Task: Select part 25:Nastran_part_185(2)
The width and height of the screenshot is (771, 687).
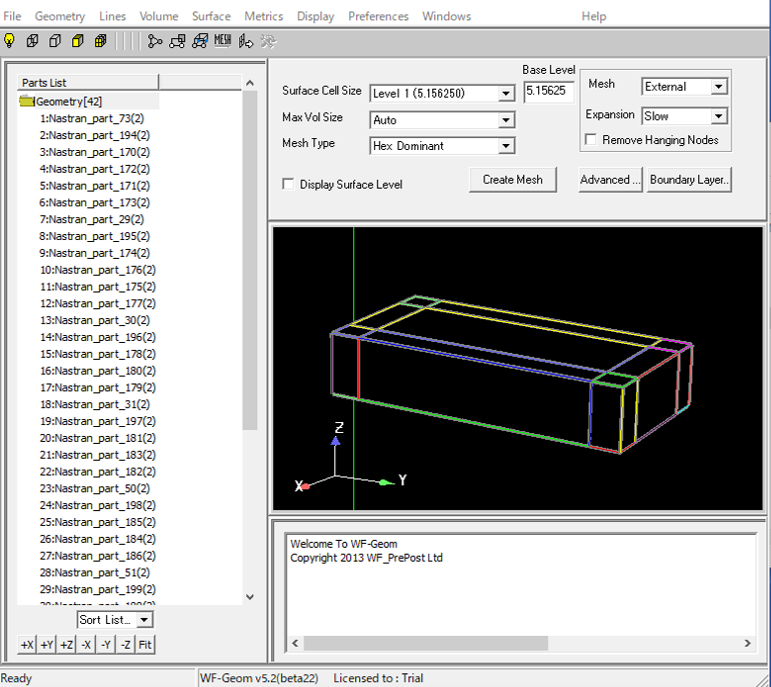Action: [x=98, y=522]
